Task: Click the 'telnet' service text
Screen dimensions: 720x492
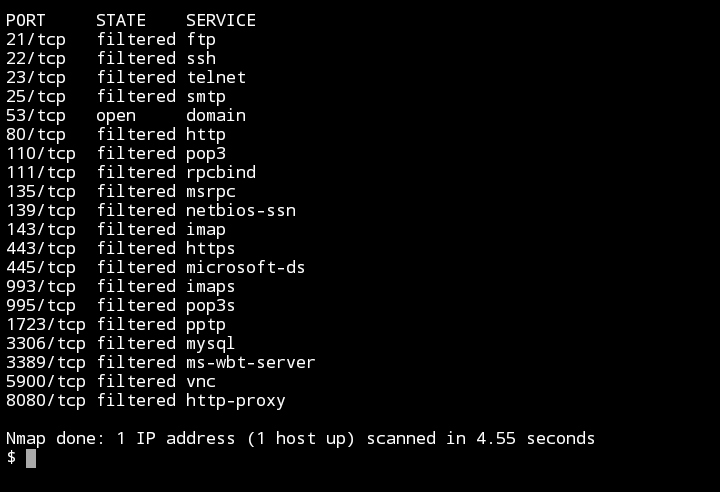Action: click(216, 77)
